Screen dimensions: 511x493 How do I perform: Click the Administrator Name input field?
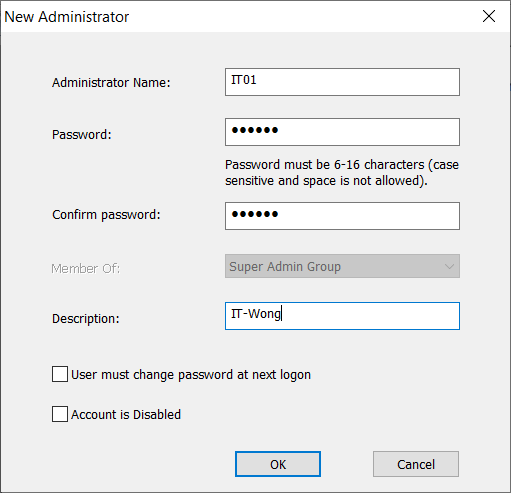(342, 82)
